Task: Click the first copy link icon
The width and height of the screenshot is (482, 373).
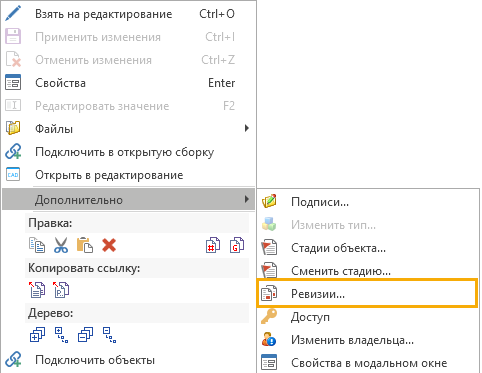Action: [37, 289]
